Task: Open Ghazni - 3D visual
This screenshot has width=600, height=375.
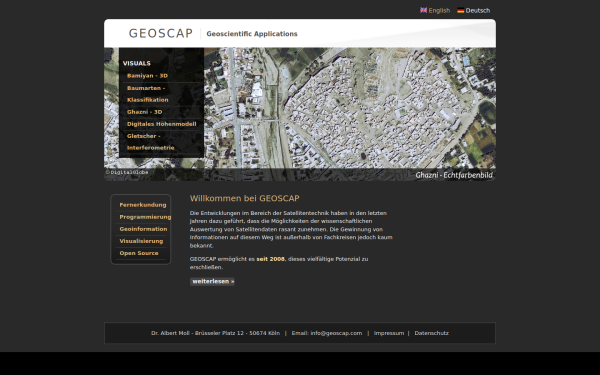Action: pos(145,112)
